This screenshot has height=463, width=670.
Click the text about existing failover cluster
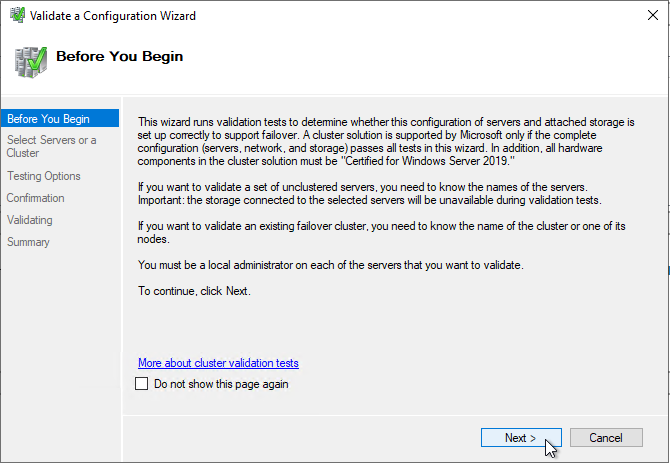pos(380,233)
